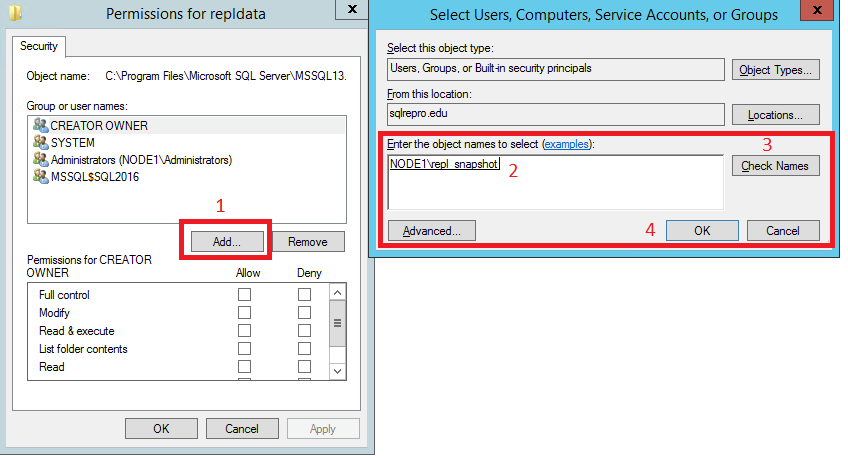The image size is (848, 456).
Task: Check Deny for List folder contents
Action: click(304, 348)
